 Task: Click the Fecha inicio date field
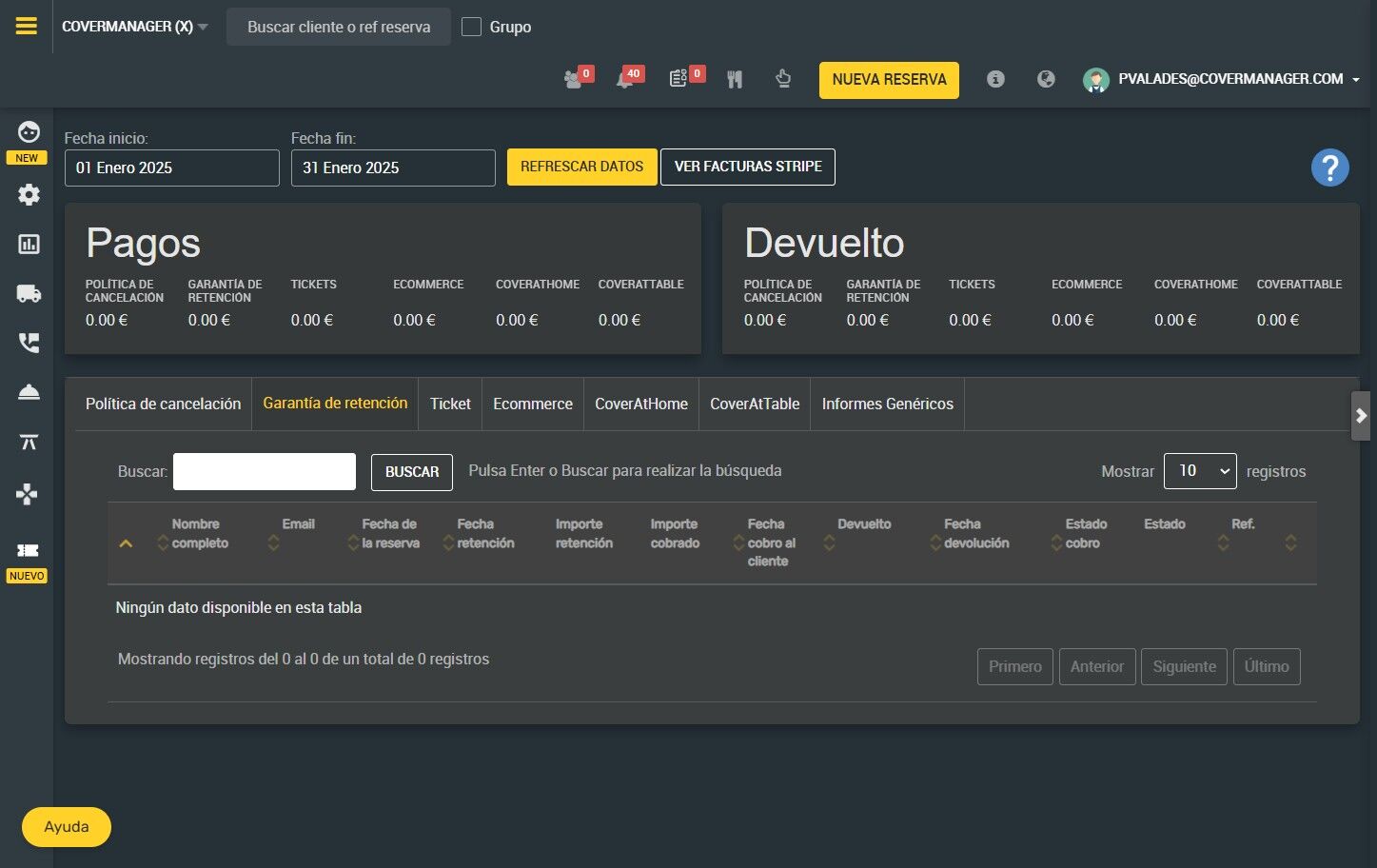click(171, 168)
